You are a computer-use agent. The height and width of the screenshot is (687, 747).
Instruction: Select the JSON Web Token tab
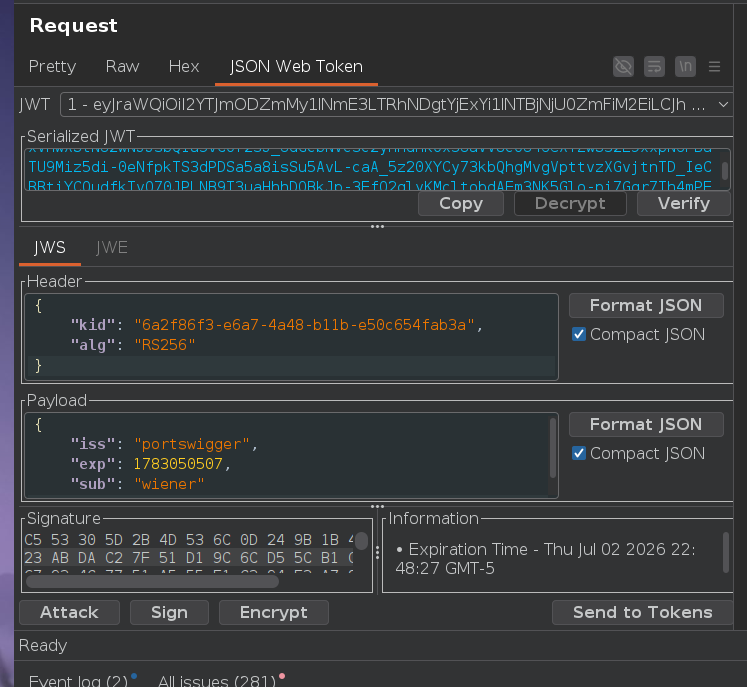click(296, 66)
